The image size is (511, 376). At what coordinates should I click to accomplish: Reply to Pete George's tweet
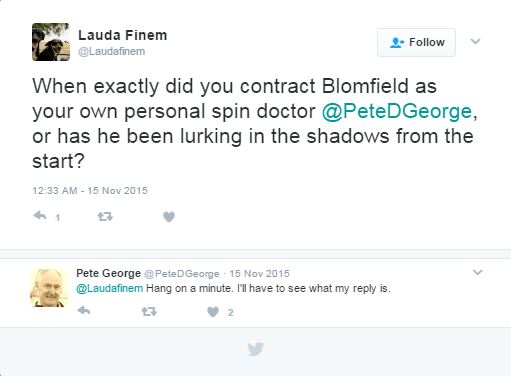(84, 311)
